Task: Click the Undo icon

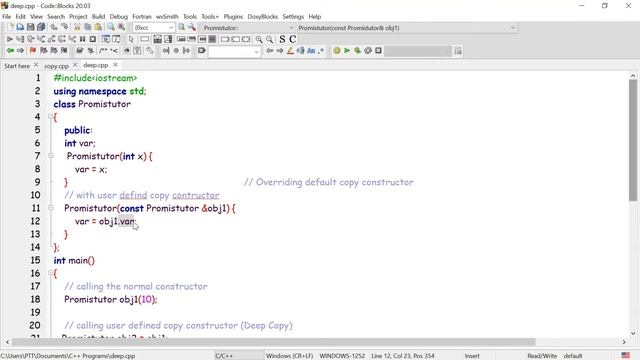Action: click(x=54, y=27)
